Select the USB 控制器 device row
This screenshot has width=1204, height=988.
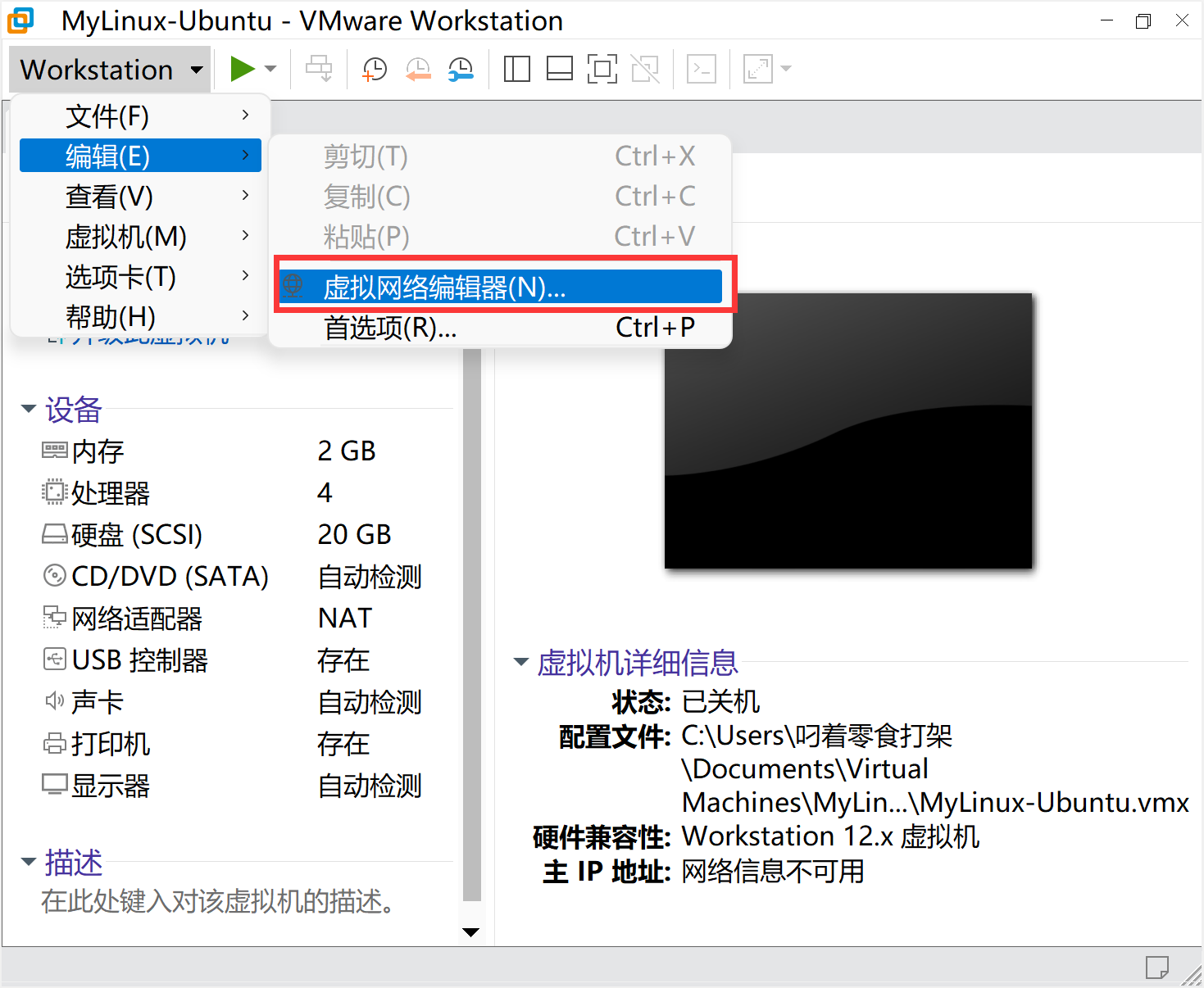[x=246, y=659]
